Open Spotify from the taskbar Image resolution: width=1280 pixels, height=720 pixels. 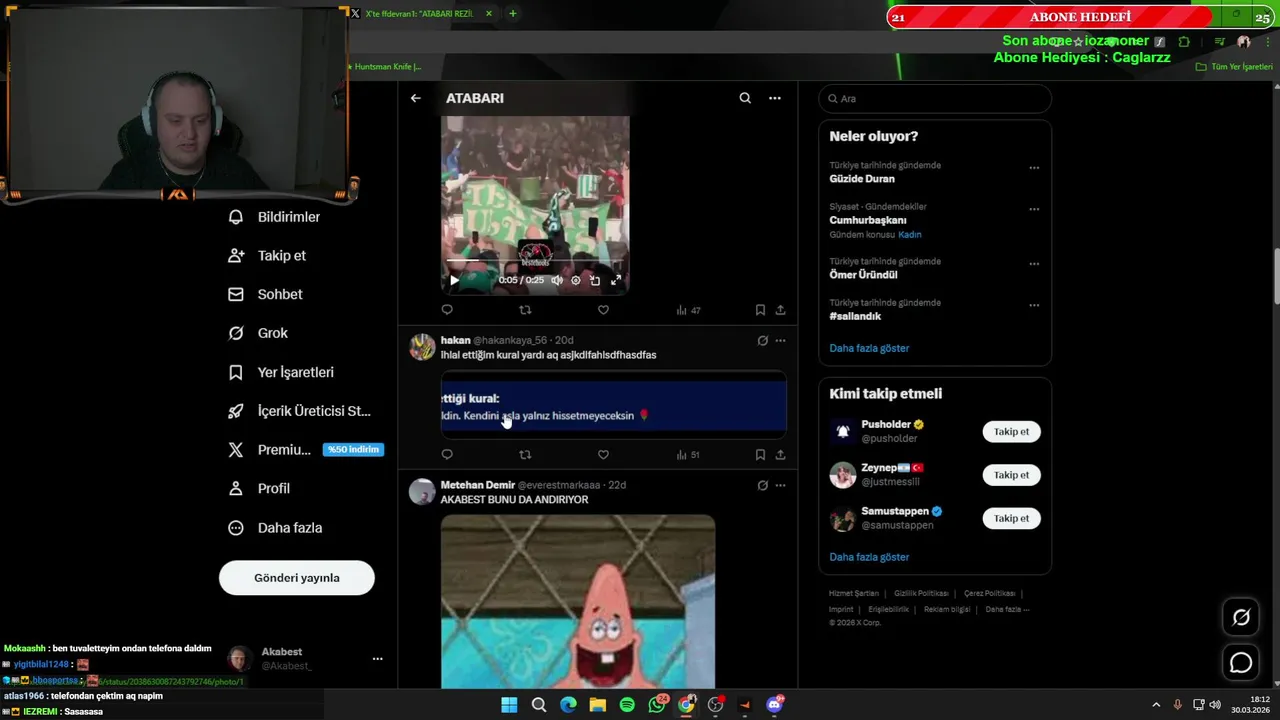(627, 705)
